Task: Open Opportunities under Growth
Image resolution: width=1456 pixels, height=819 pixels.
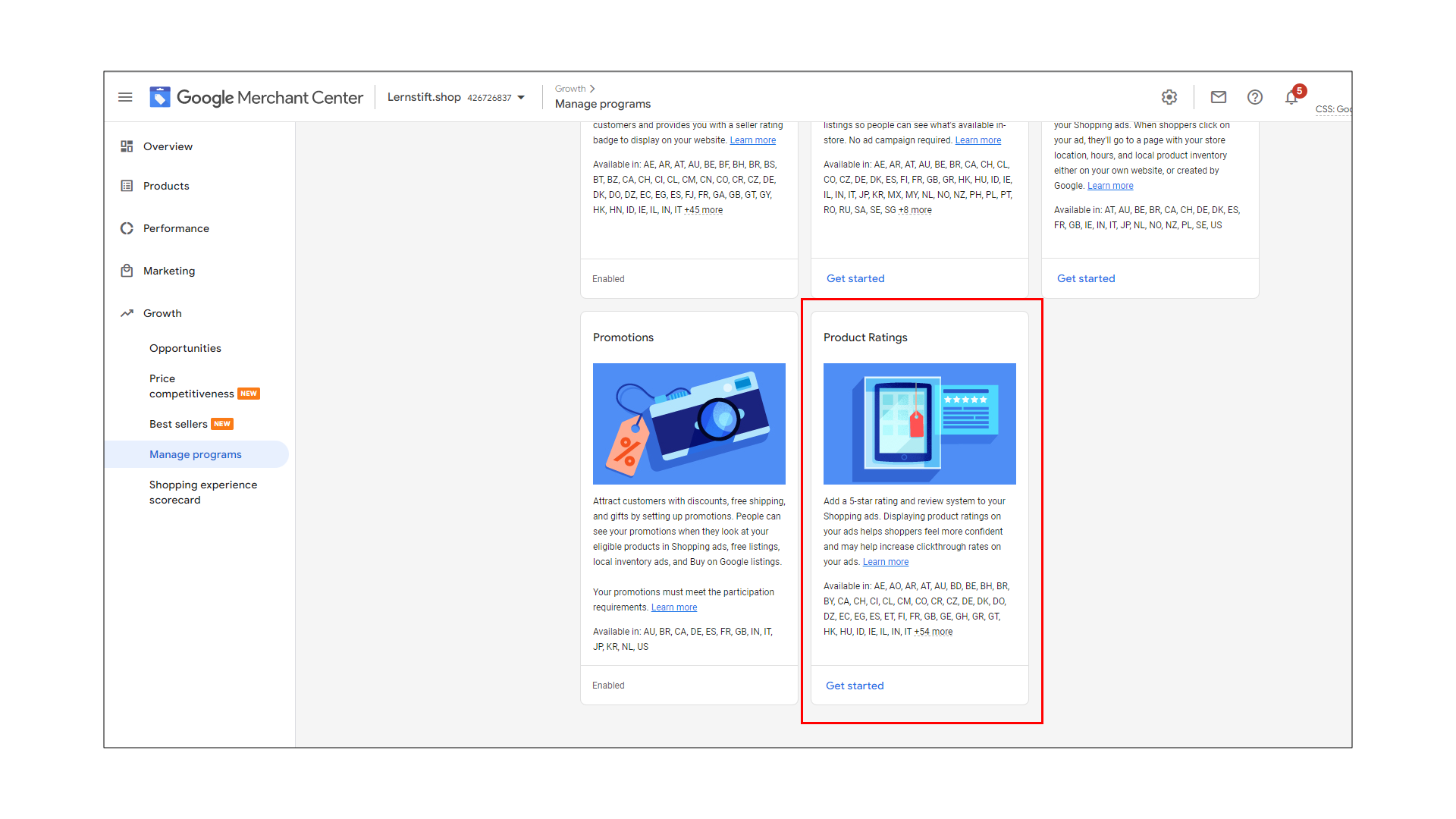Action: [185, 348]
